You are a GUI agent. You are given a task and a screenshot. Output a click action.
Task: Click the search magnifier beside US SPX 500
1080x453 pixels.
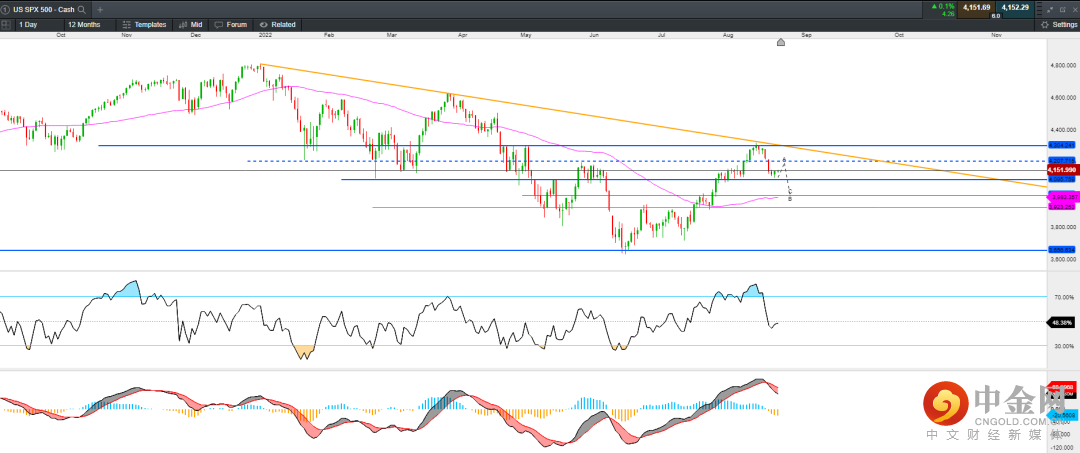[x=81, y=8]
